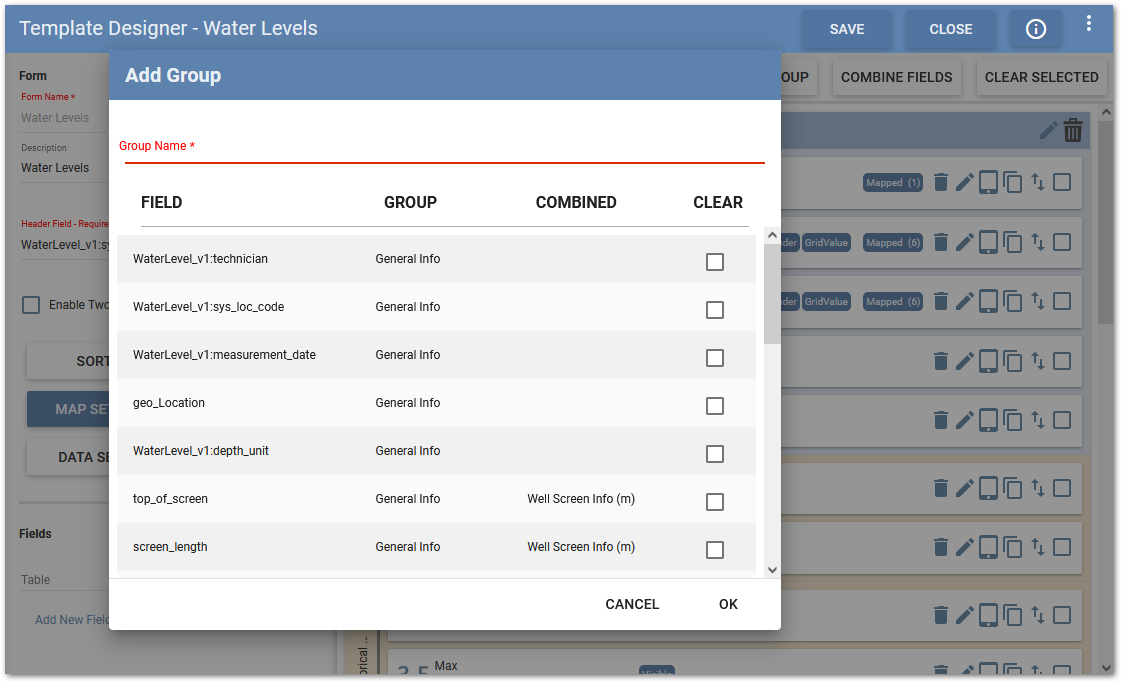The image size is (1122, 683).
Task: Click the tablet device icon in the Mapped (1) row
Action: [x=988, y=183]
